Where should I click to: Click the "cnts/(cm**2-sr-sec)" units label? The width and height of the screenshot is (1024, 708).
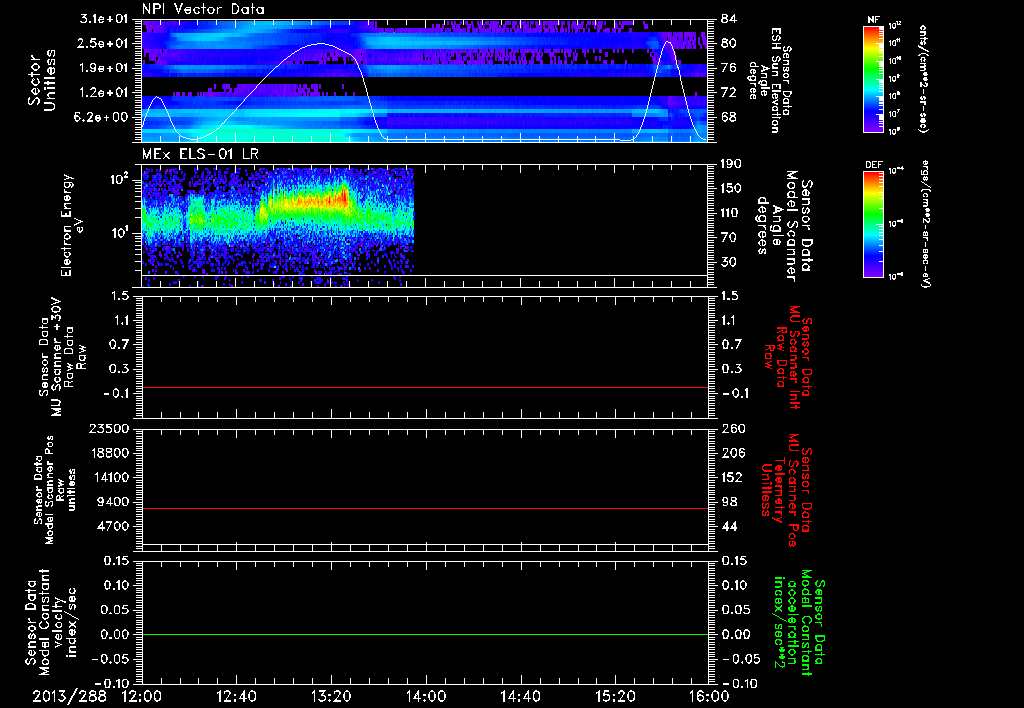[923, 79]
